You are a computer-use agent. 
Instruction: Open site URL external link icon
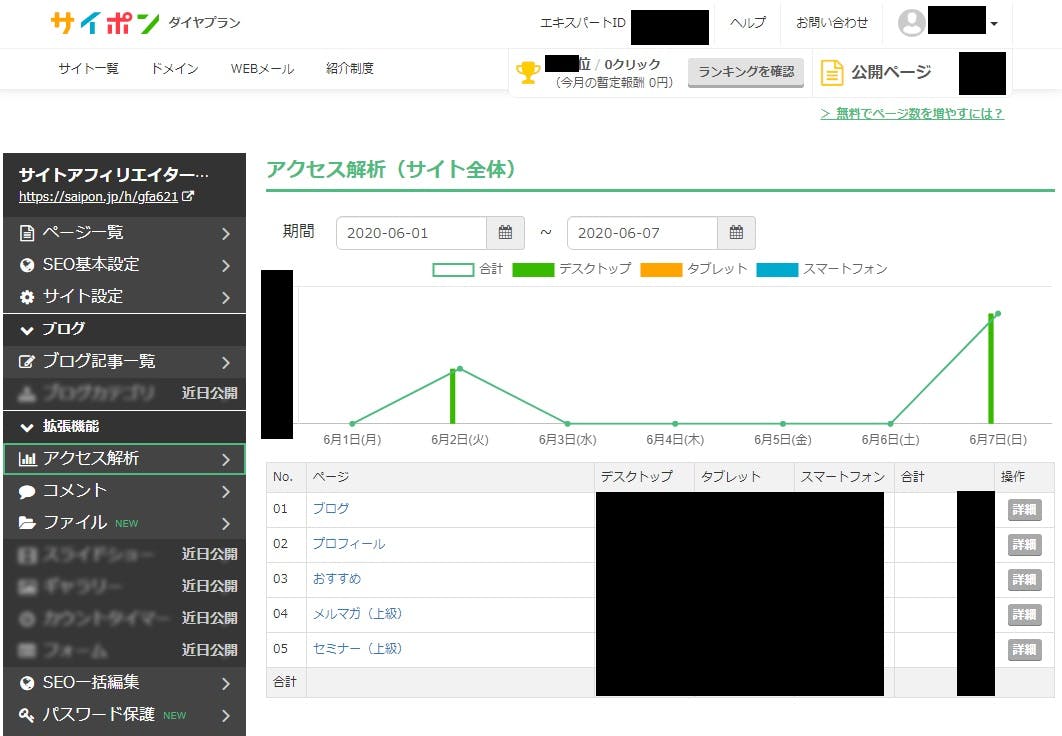coord(188,197)
